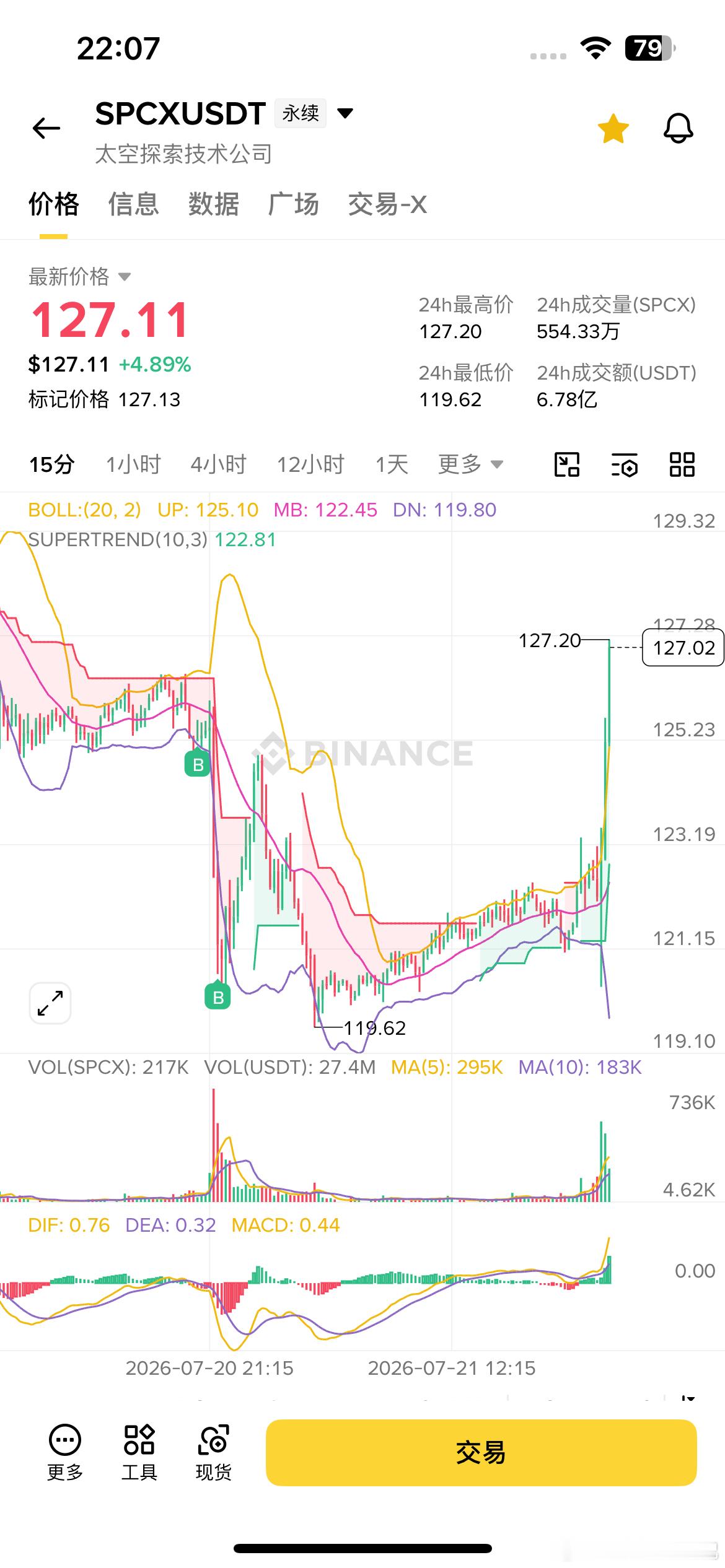
Task: Tap the 119.62 low price marker
Action: coord(375,1028)
